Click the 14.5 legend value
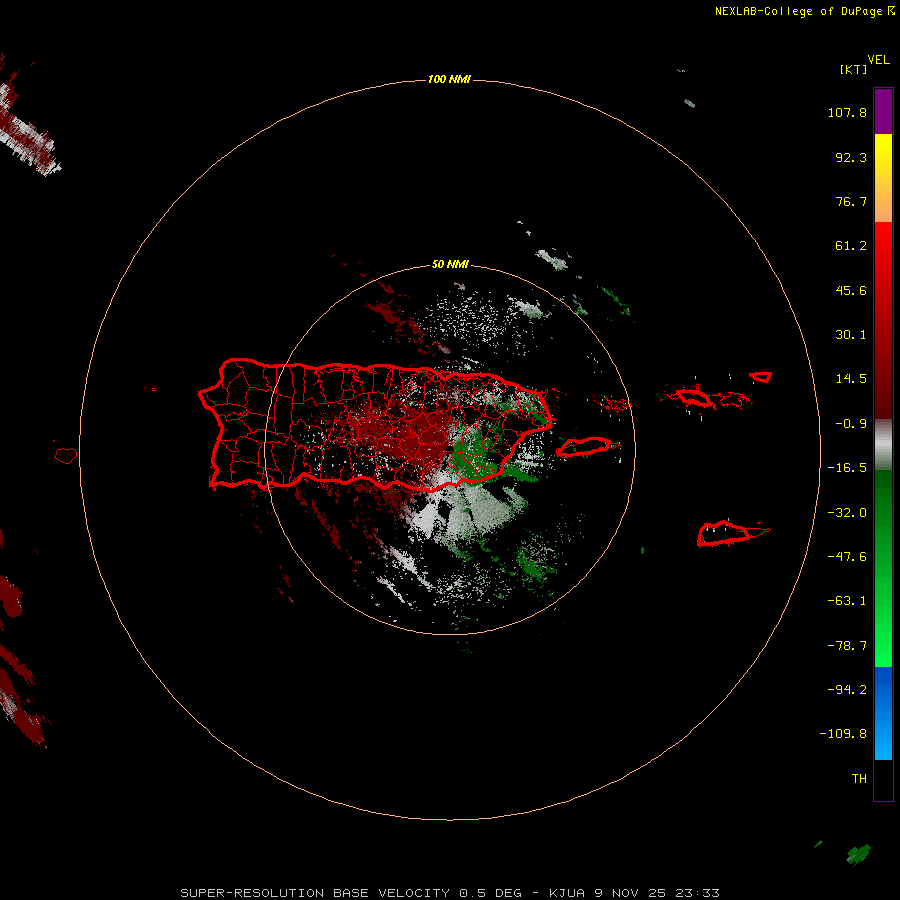This screenshot has height=900, width=900. (x=851, y=379)
